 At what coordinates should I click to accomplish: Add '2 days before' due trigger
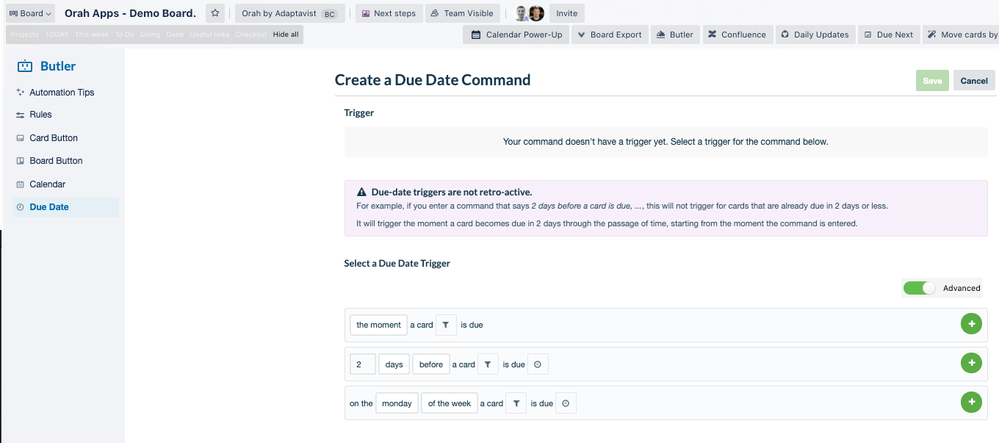[x=971, y=363]
